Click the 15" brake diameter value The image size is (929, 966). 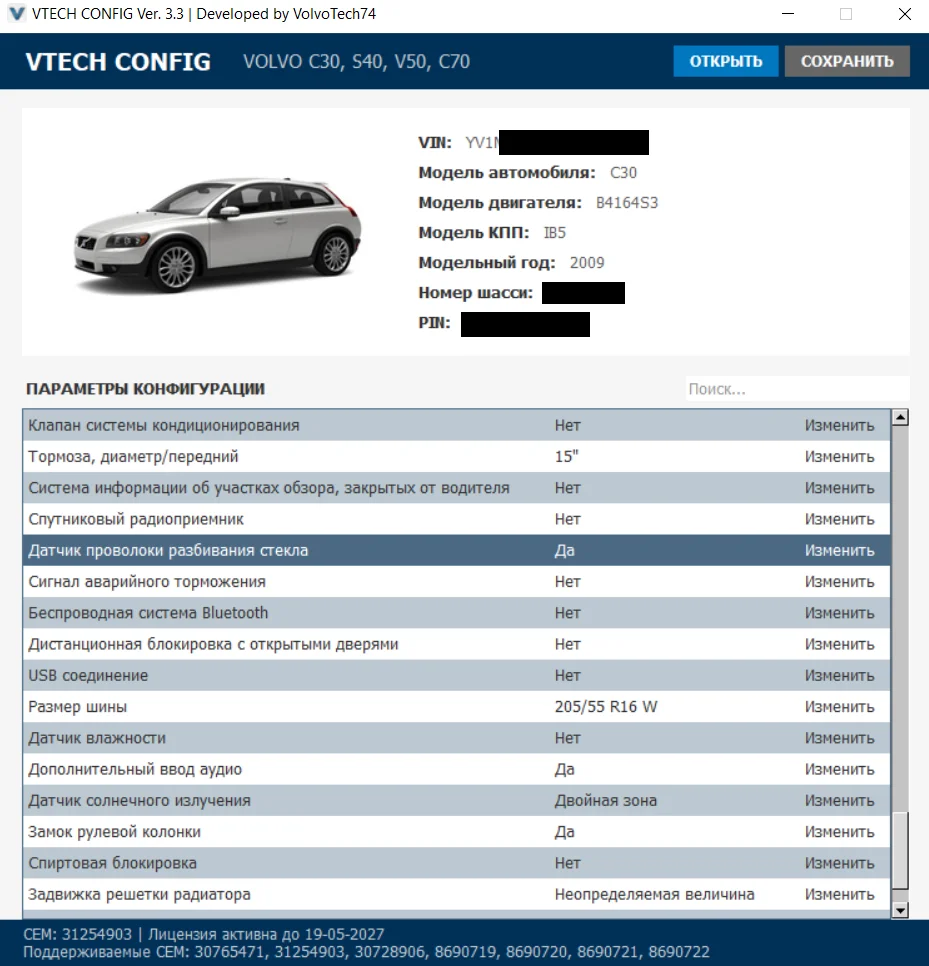click(x=567, y=457)
